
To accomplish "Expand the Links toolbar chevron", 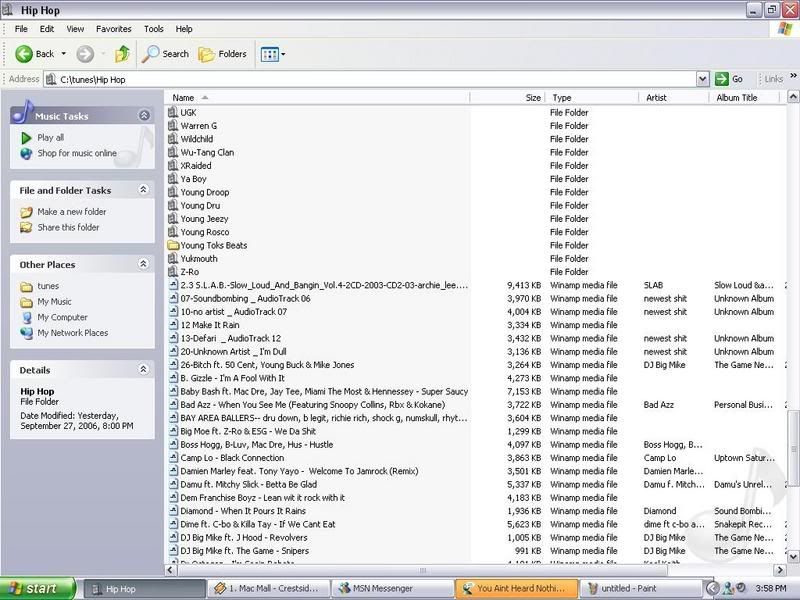I will [793, 76].
